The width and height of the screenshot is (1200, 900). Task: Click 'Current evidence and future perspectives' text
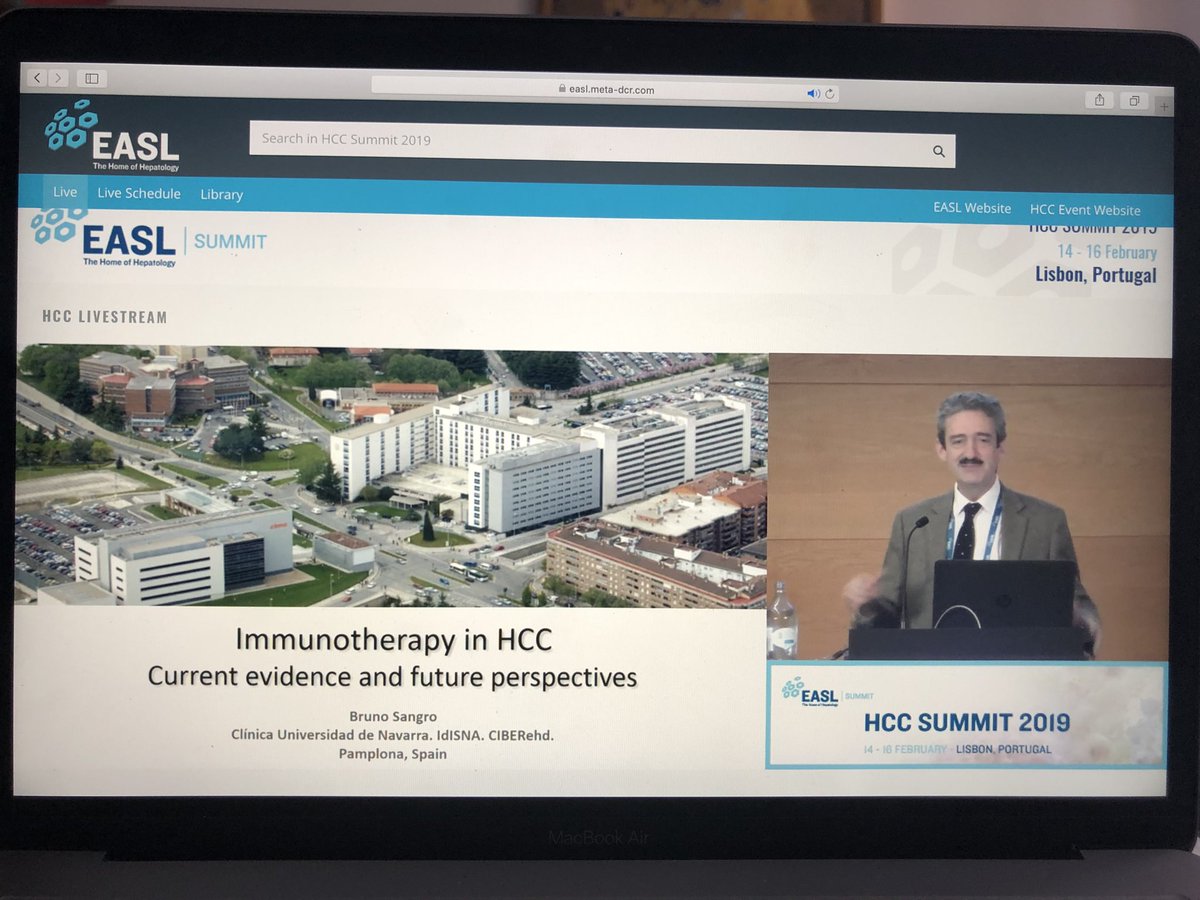pos(392,677)
